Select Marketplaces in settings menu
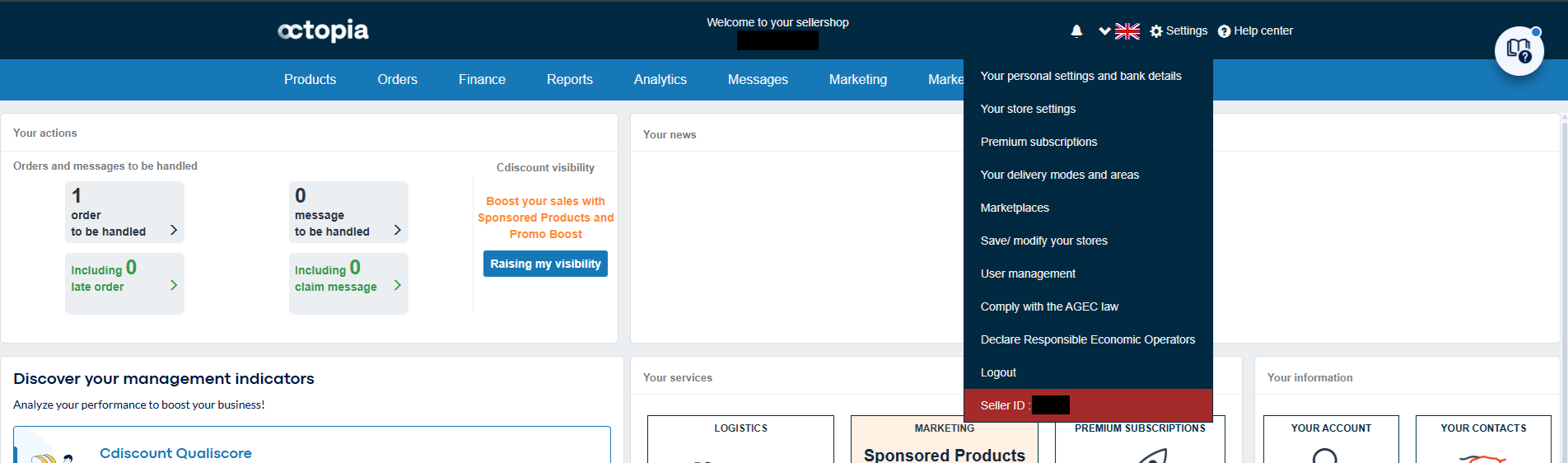The image size is (1568, 463). coord(1088,208)
